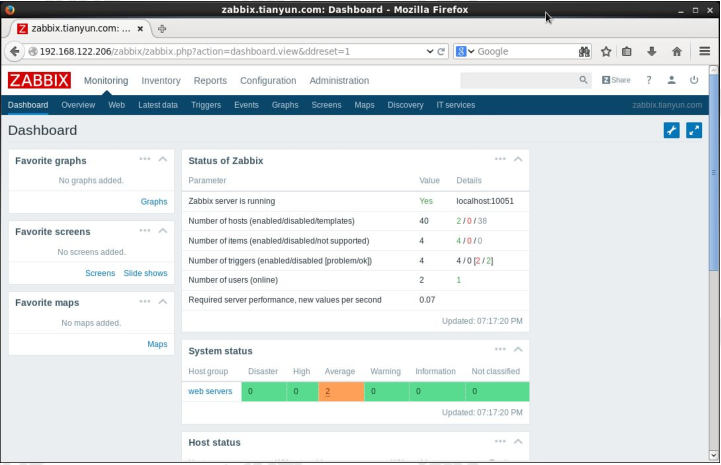Click the Zabbix search input field

(520, 80)
